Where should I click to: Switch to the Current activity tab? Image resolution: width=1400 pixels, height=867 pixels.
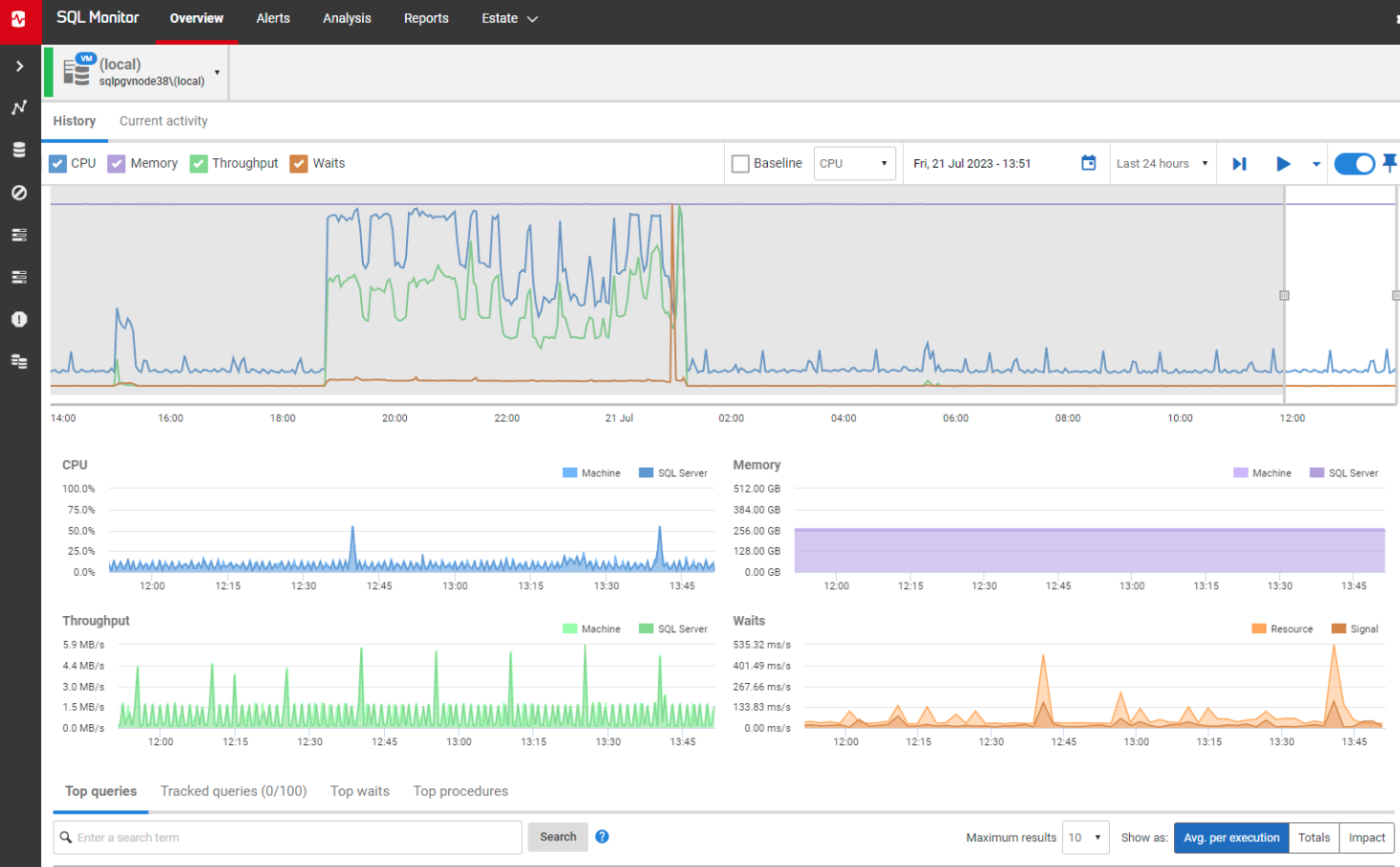click(x=164, y=121)
